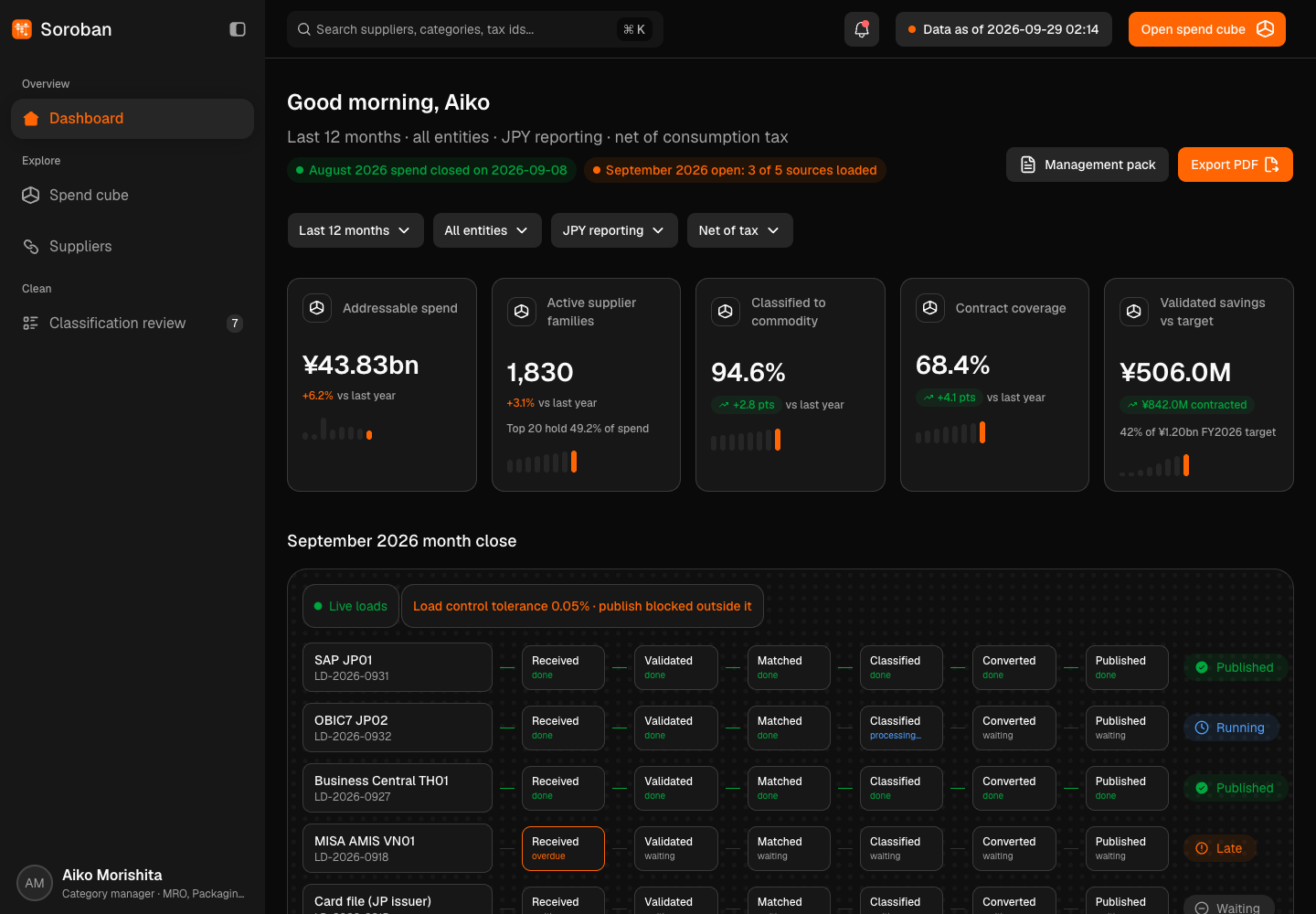Click the Export PDF button
This screenshot has height=914, width=1316.
(x=1236, y=165)
